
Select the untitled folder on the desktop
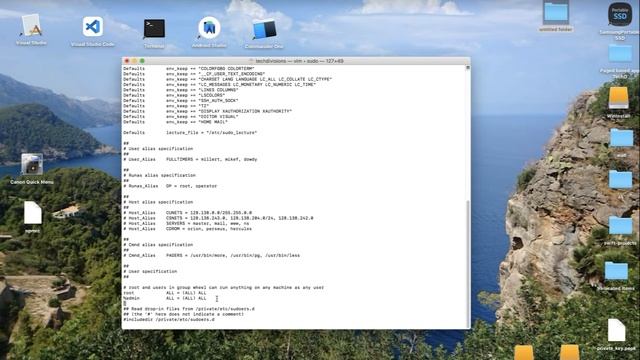[556, 13]
